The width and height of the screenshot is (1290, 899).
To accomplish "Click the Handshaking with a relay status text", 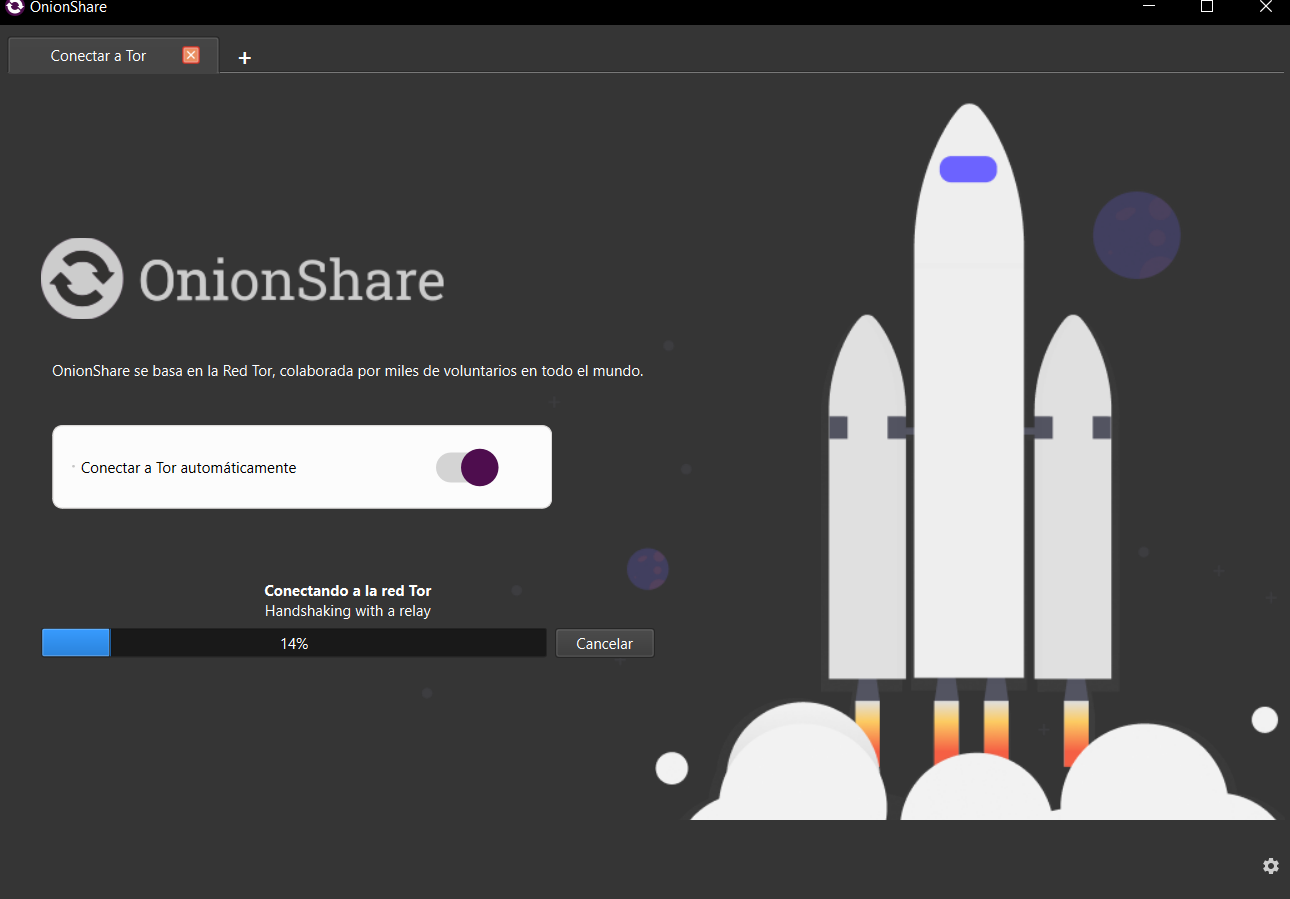I will coord(347,611).
